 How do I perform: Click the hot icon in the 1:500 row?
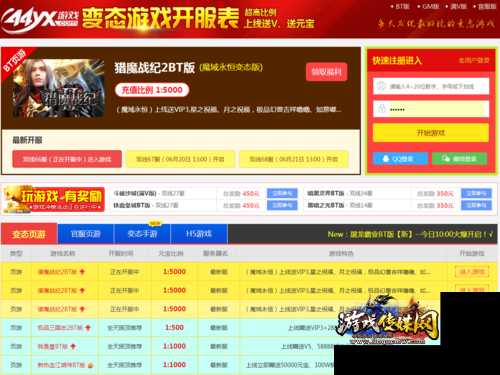(88, 328)
